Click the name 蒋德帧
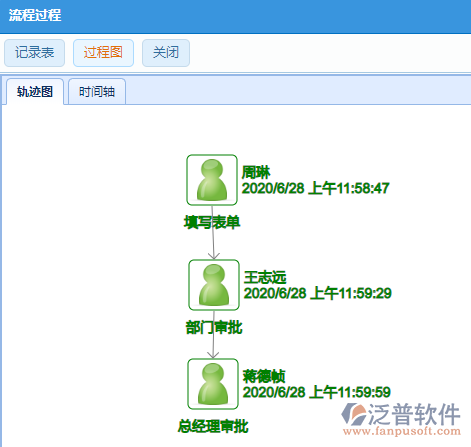 point(264,376)
